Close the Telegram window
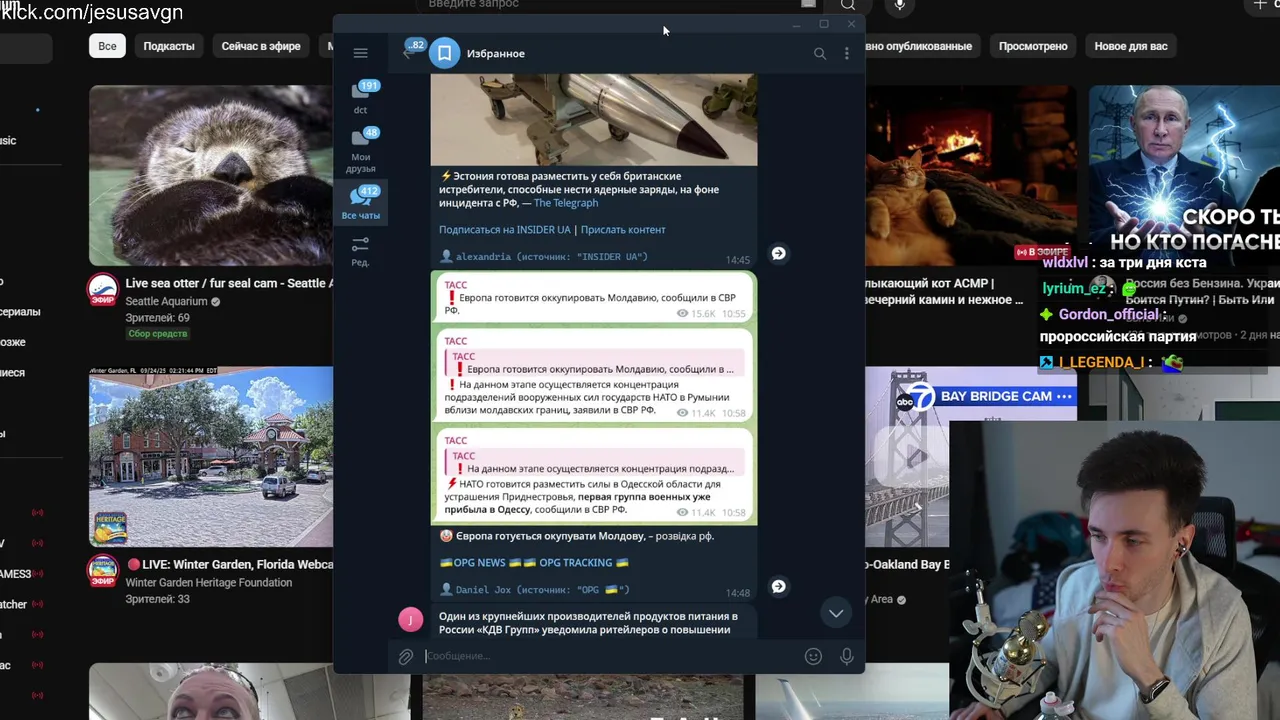Image resolution: width=1280 pixels, height=720 pixels. [x=851, y=24]
